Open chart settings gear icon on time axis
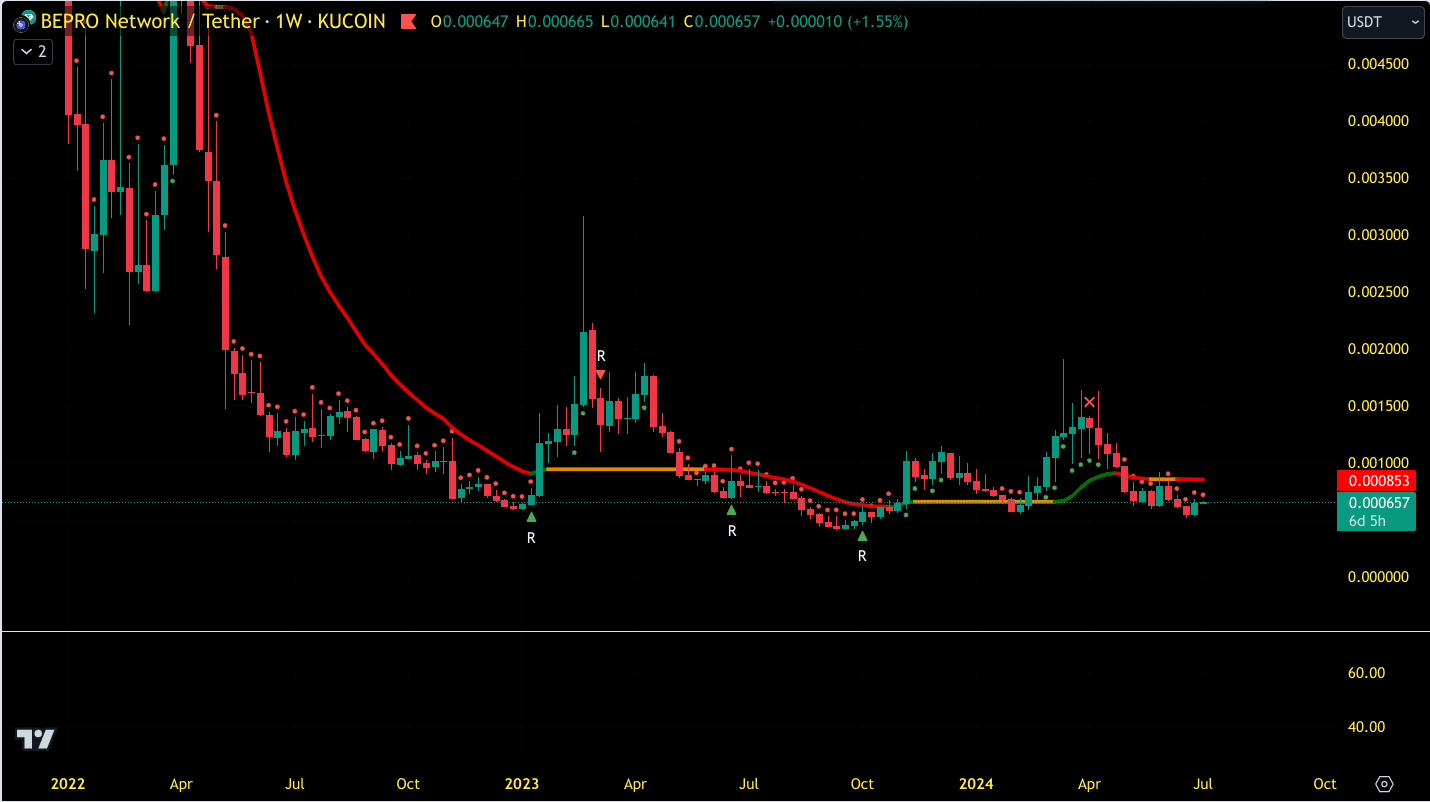Viewport: 1430px width, 802px height. tap(1384, 783)
